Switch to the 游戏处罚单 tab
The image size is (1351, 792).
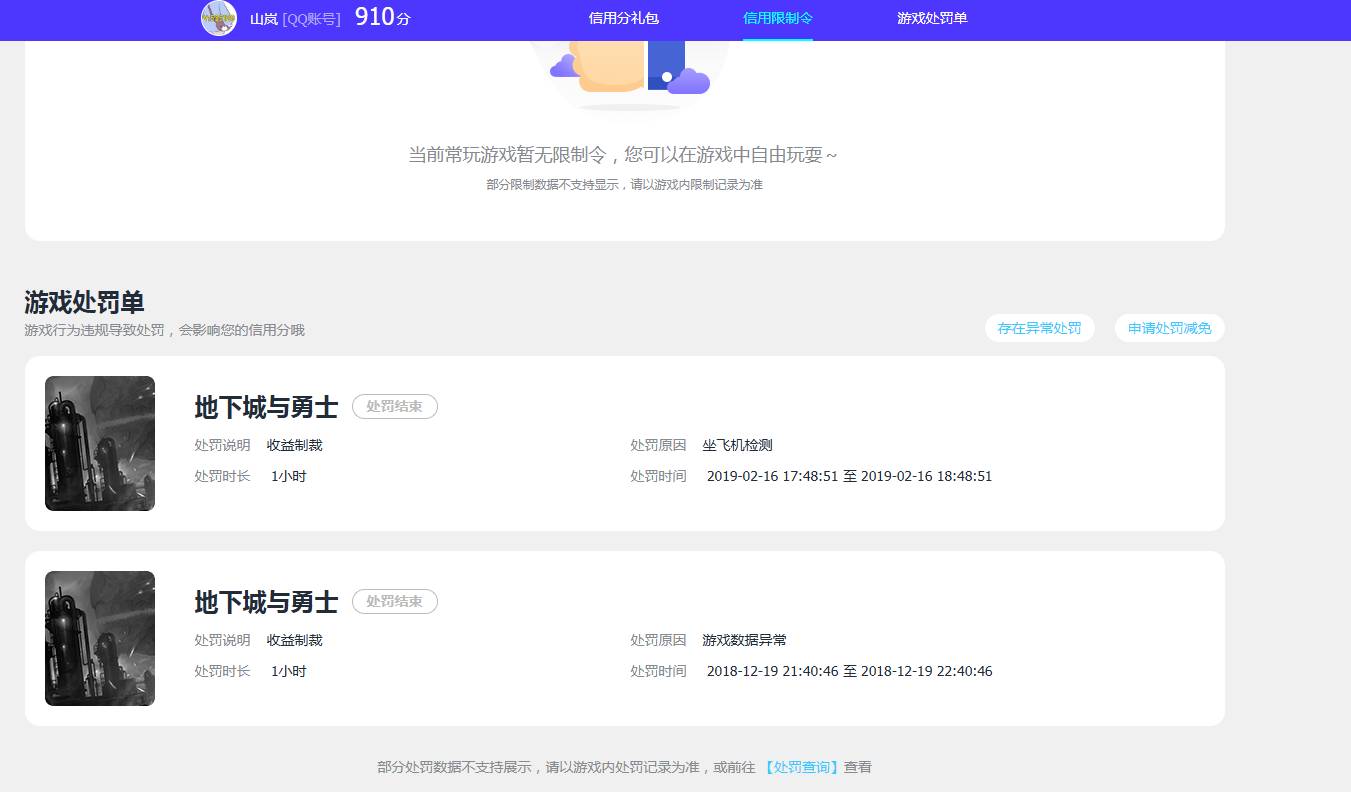coord(931,19)
